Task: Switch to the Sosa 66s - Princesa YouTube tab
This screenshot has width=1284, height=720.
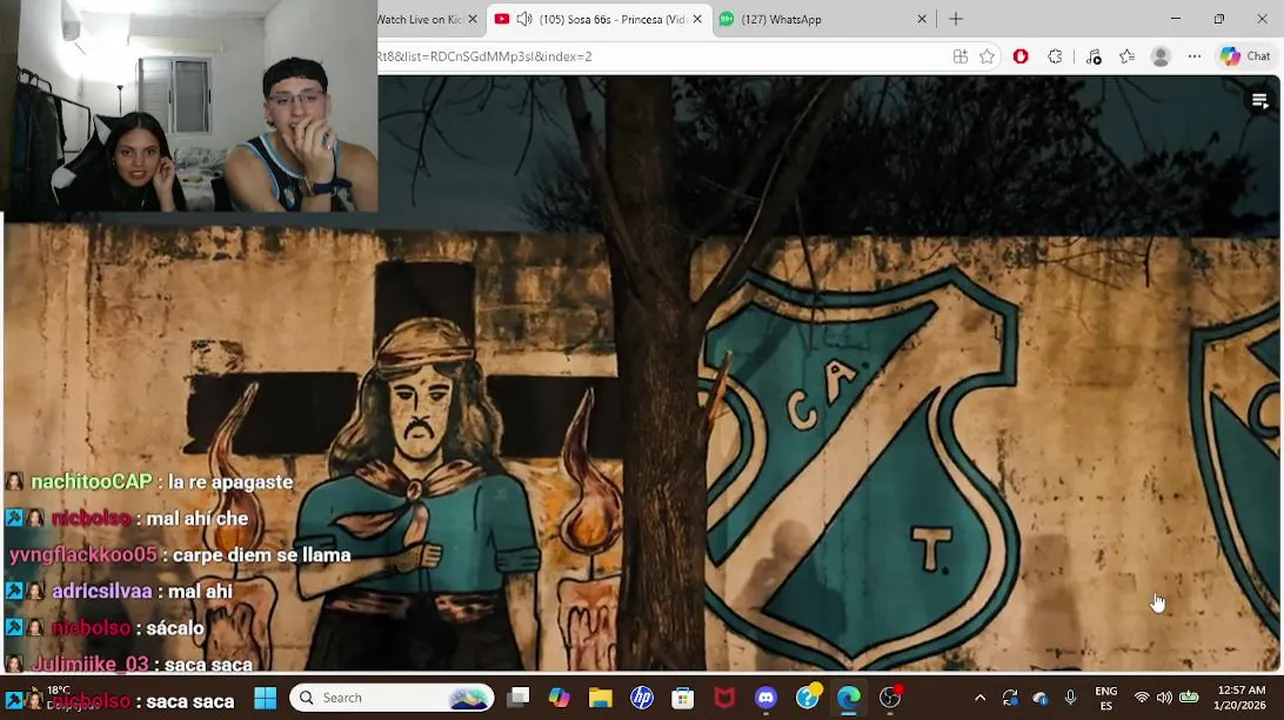Action: [612, 19]
